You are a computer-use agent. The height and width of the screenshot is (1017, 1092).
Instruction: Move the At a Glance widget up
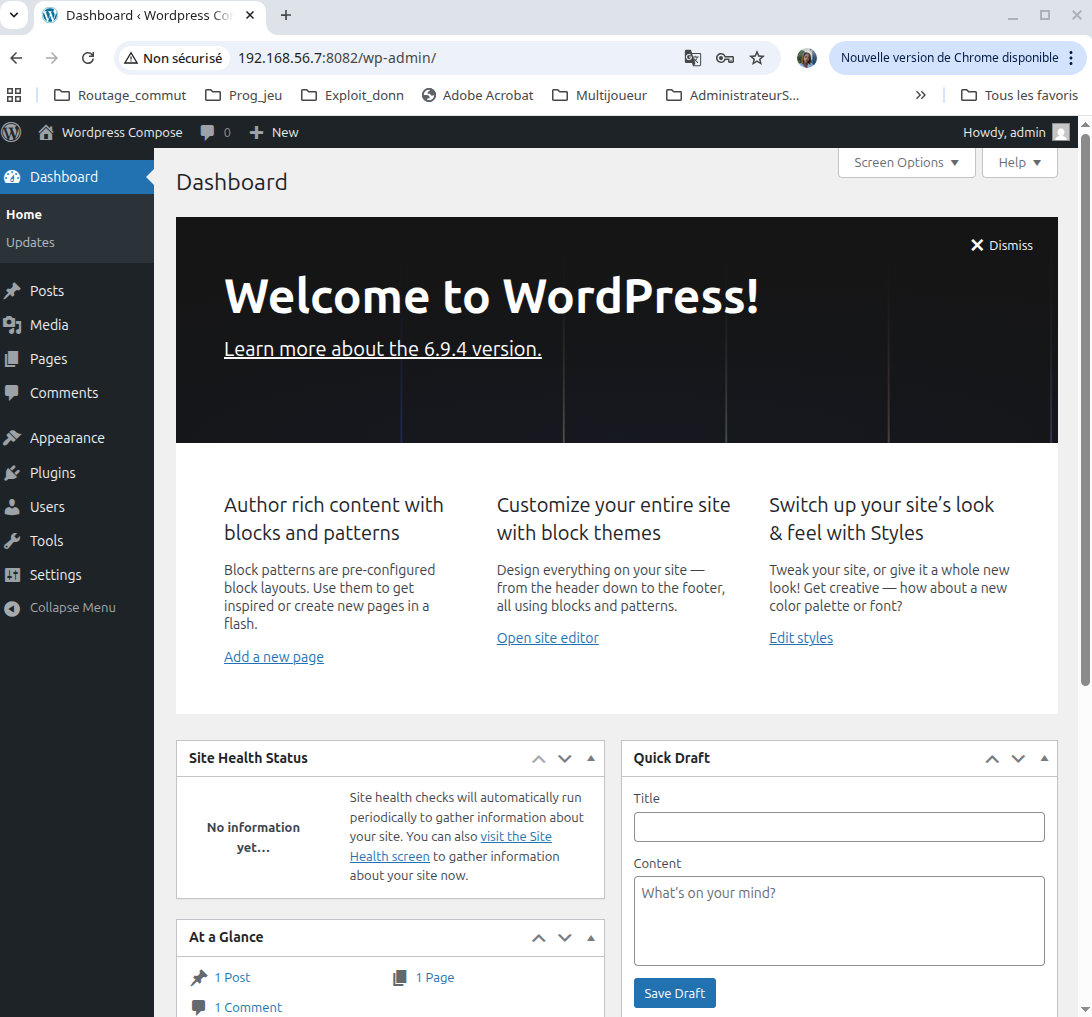(x=538, y=937)
